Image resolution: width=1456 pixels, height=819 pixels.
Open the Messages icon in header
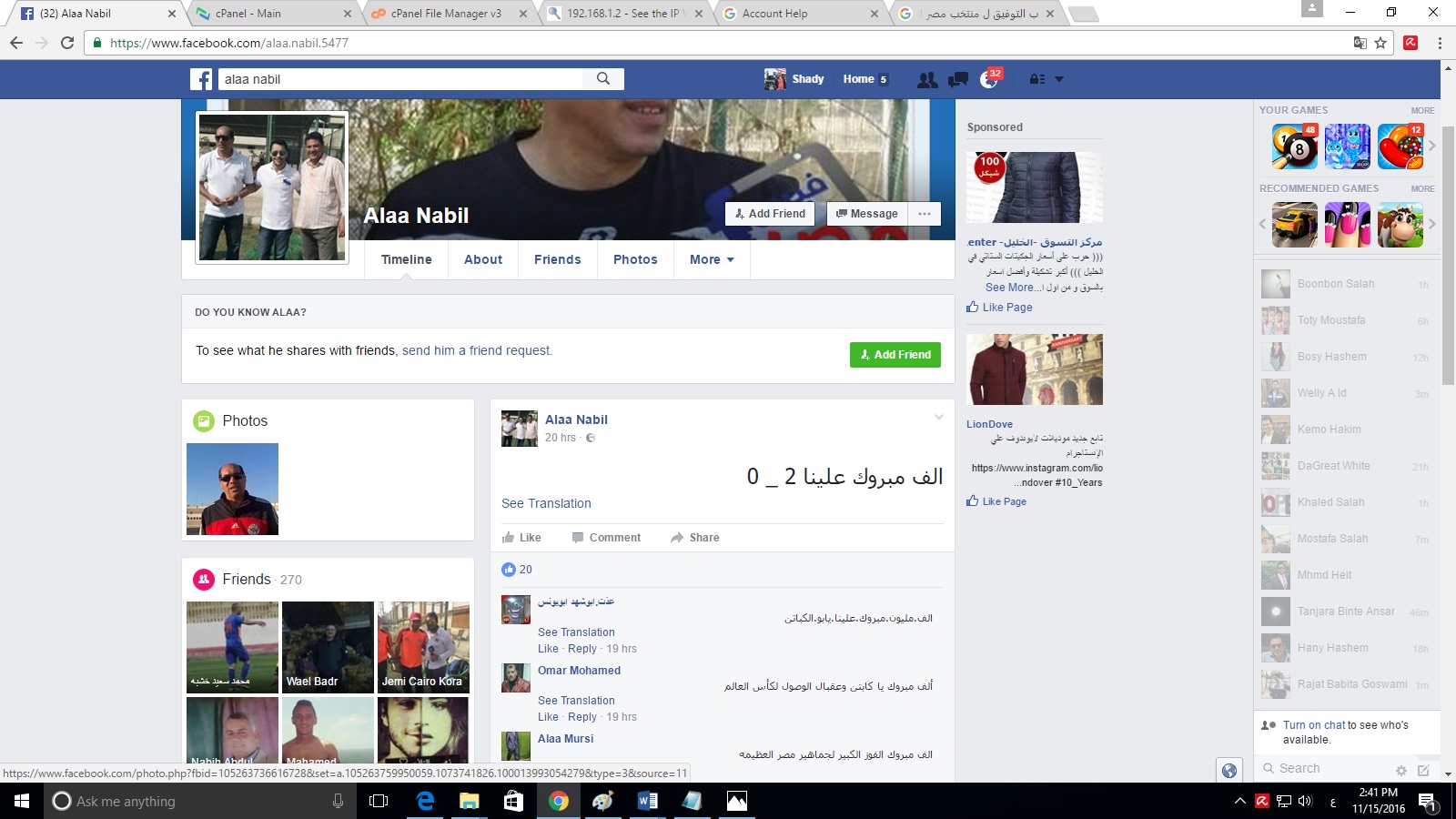[957, 80]
